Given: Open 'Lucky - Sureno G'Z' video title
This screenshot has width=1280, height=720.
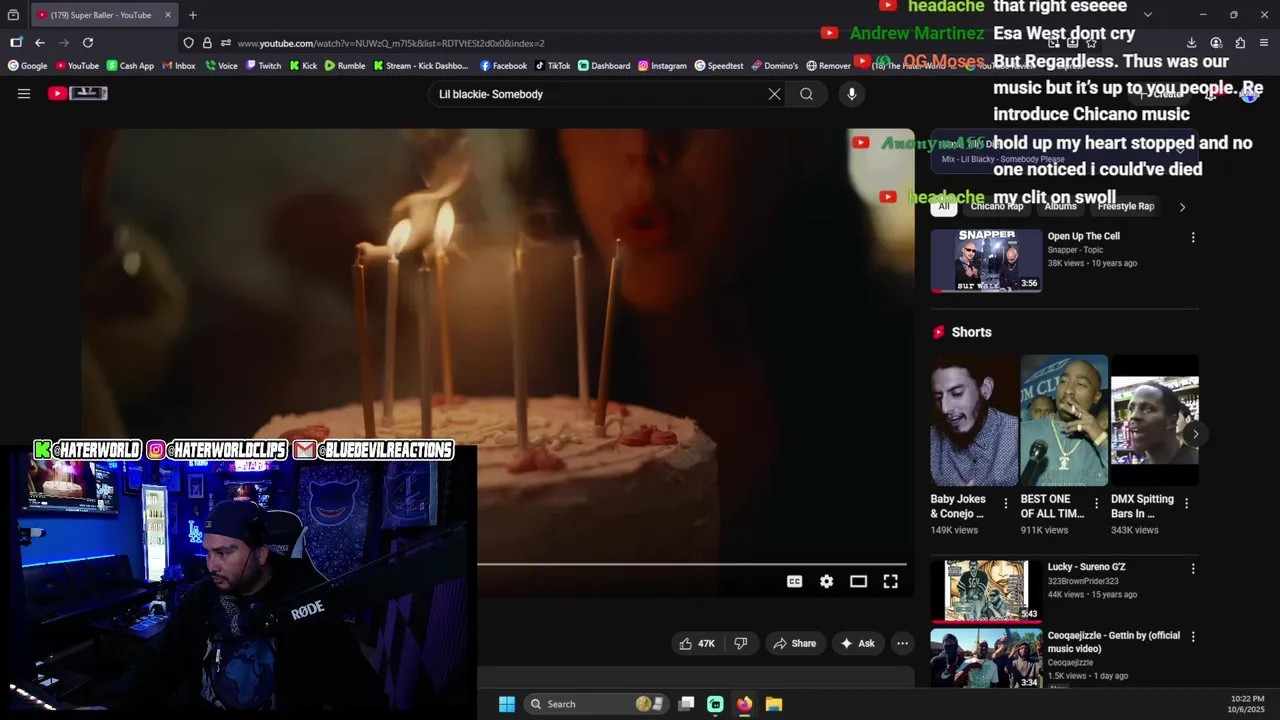Looking at the screenshot, I should tap(1086, 567).
